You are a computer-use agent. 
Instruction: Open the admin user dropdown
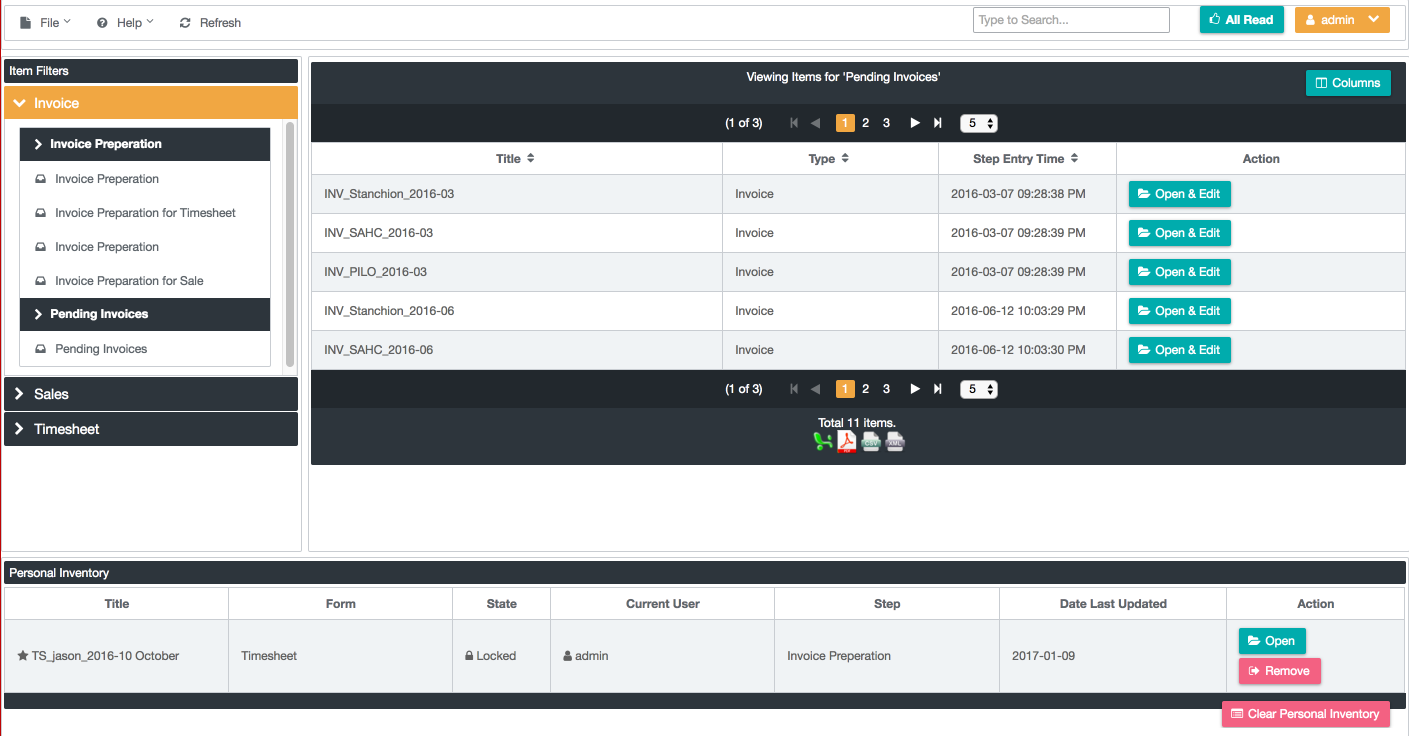click(1342, 20)
